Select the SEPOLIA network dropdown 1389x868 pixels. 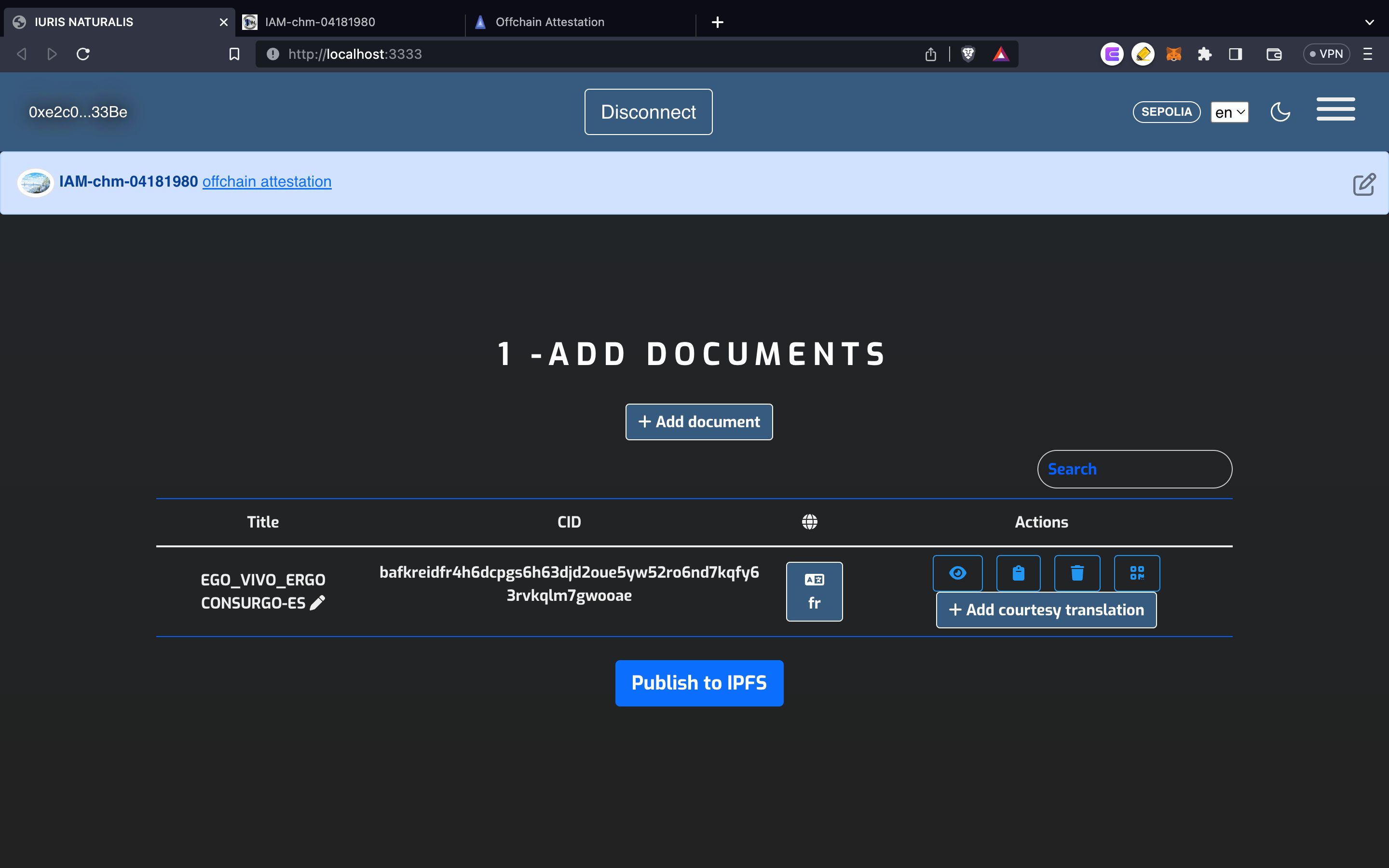tap(1167, 111)
